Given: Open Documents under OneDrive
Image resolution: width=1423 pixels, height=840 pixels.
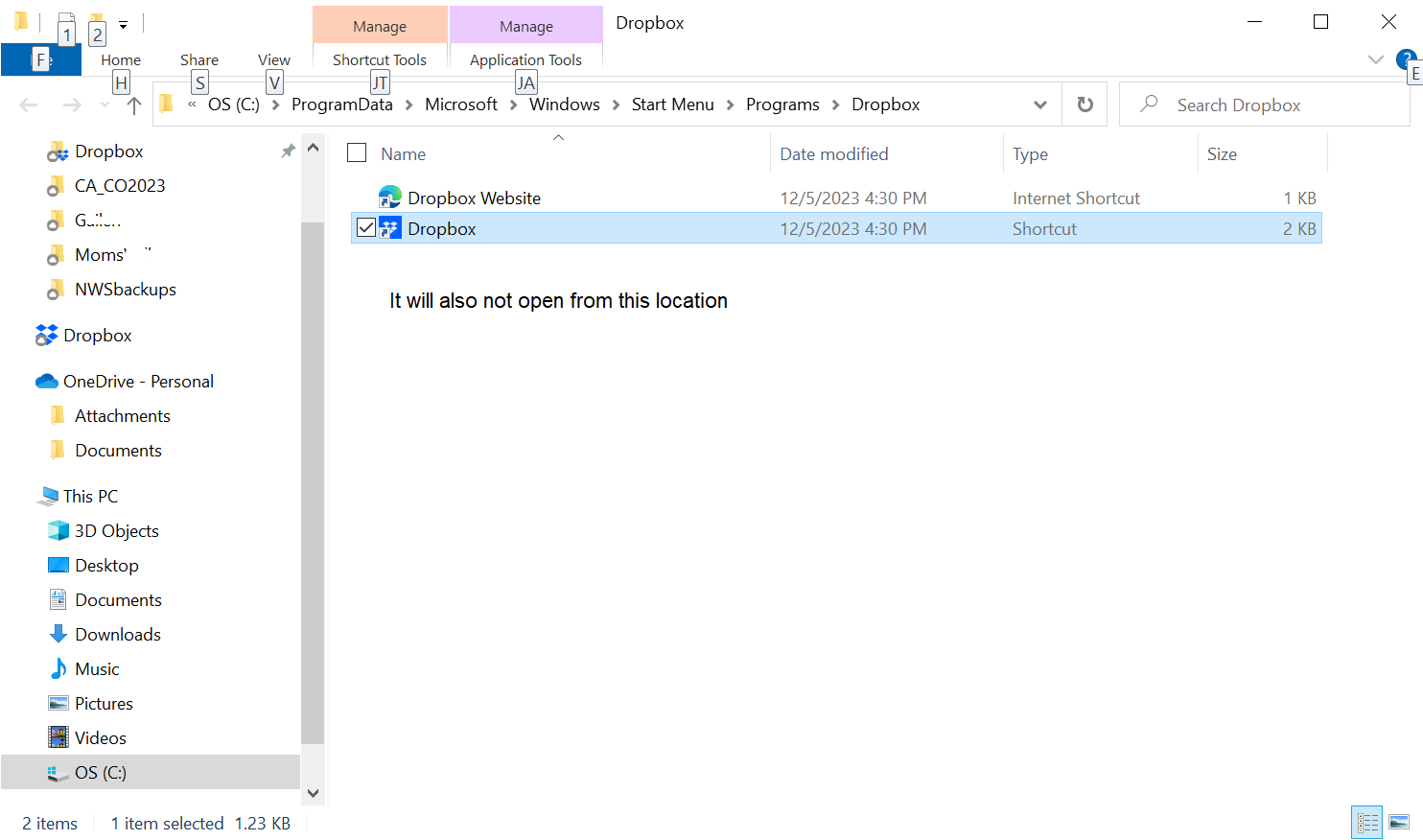Looking at the screenshot, I should pyautogui.click(x=118, y=451).
